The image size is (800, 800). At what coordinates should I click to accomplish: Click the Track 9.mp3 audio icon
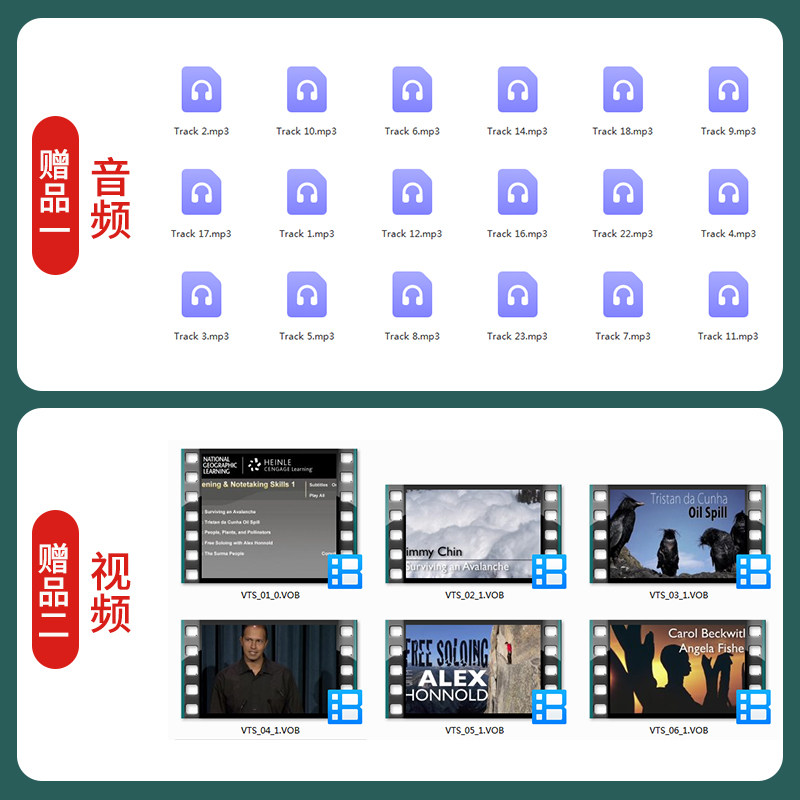(x=729, y=89)
